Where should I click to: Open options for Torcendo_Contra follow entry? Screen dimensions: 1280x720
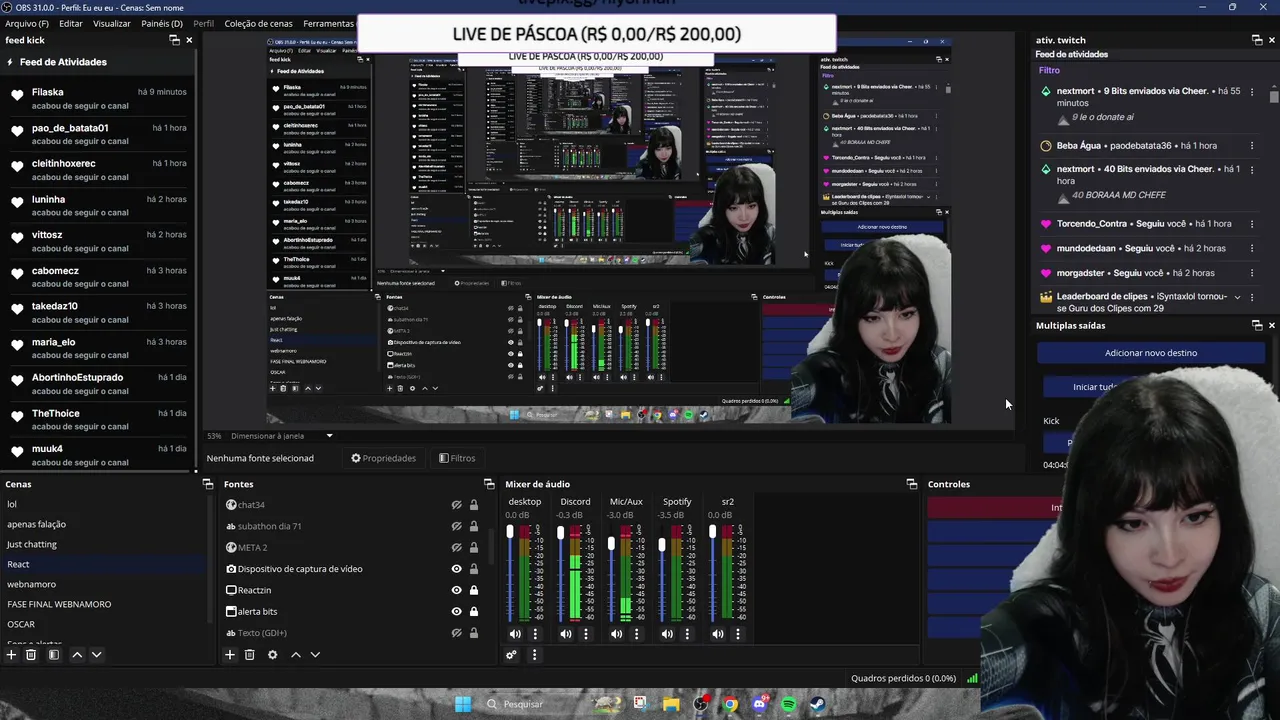pyautogui.click(x=1251, y=224)
